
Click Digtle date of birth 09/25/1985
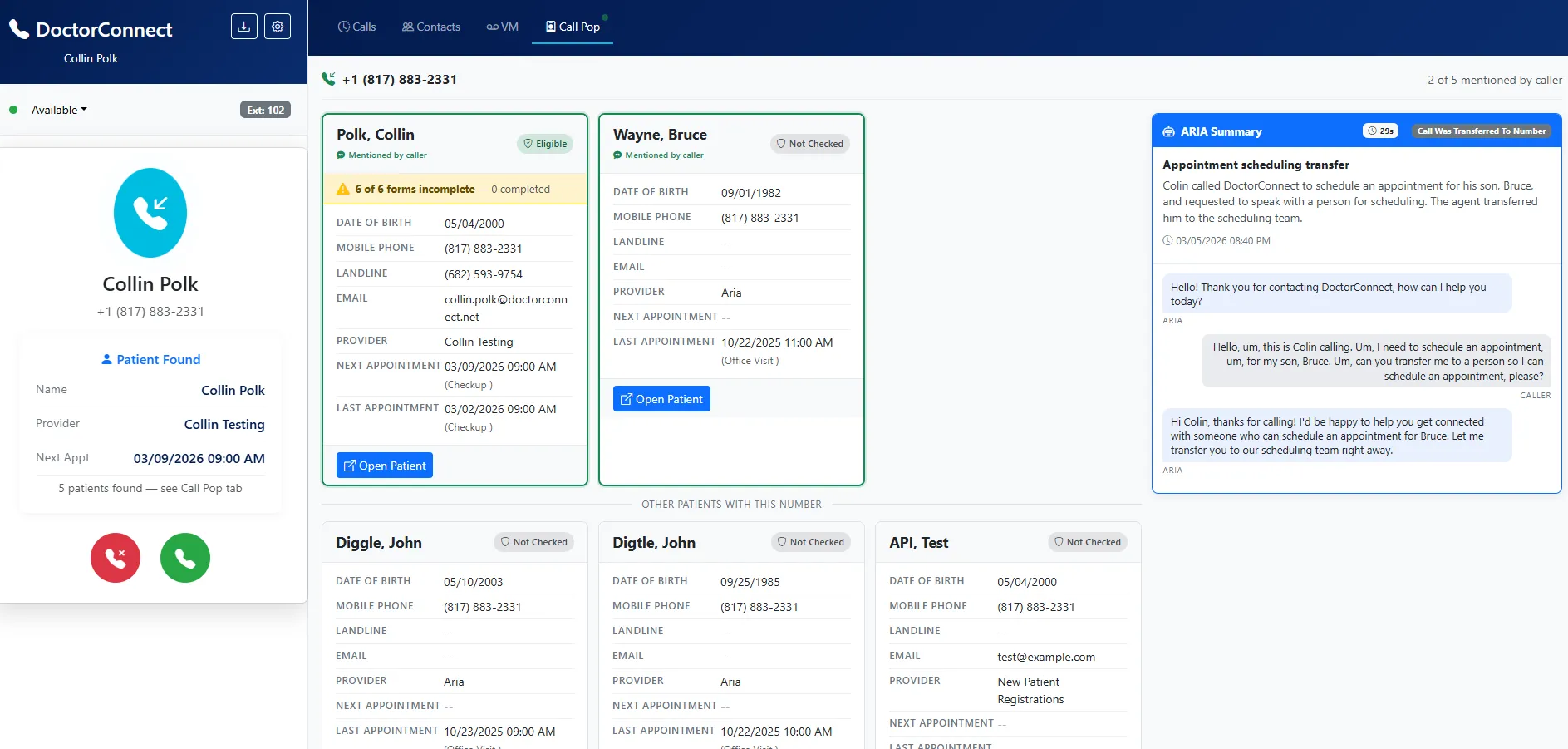tap(750, 582)
